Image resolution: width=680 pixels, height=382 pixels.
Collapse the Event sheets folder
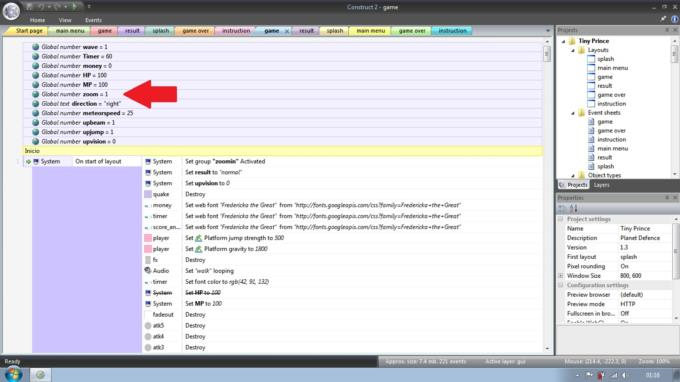[x=573, y=113]
